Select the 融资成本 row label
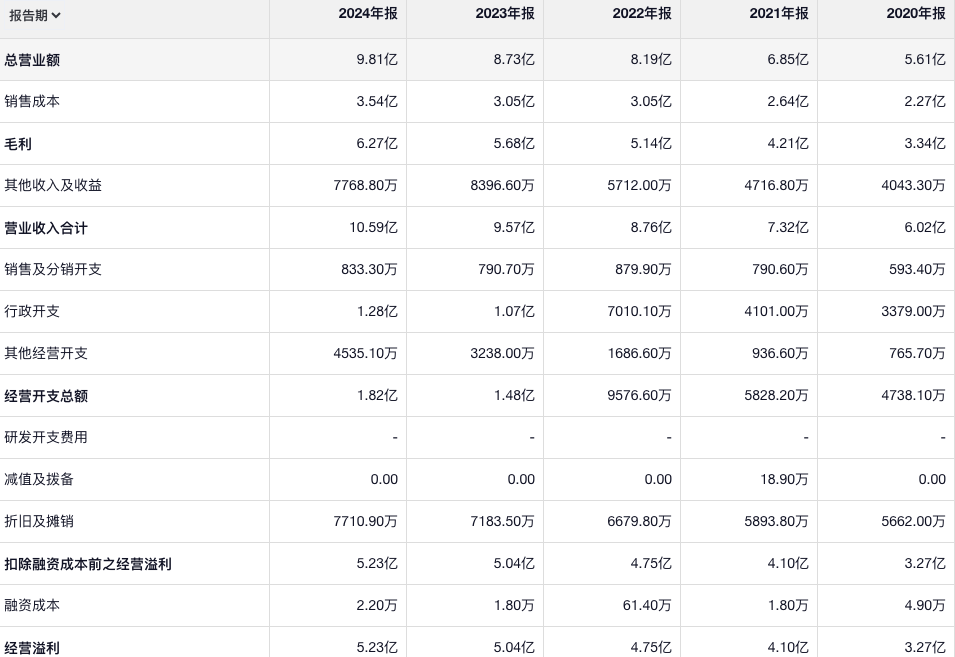This screenshot has width=955, height=657. tap(32, 606)
